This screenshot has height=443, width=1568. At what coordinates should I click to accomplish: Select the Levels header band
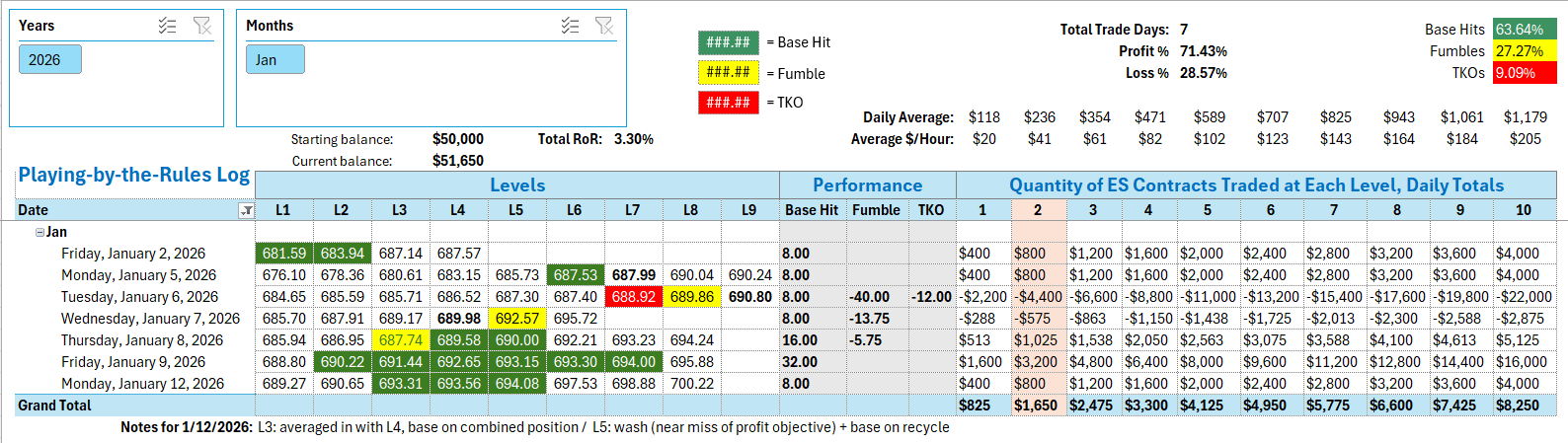tap(516, 185)
